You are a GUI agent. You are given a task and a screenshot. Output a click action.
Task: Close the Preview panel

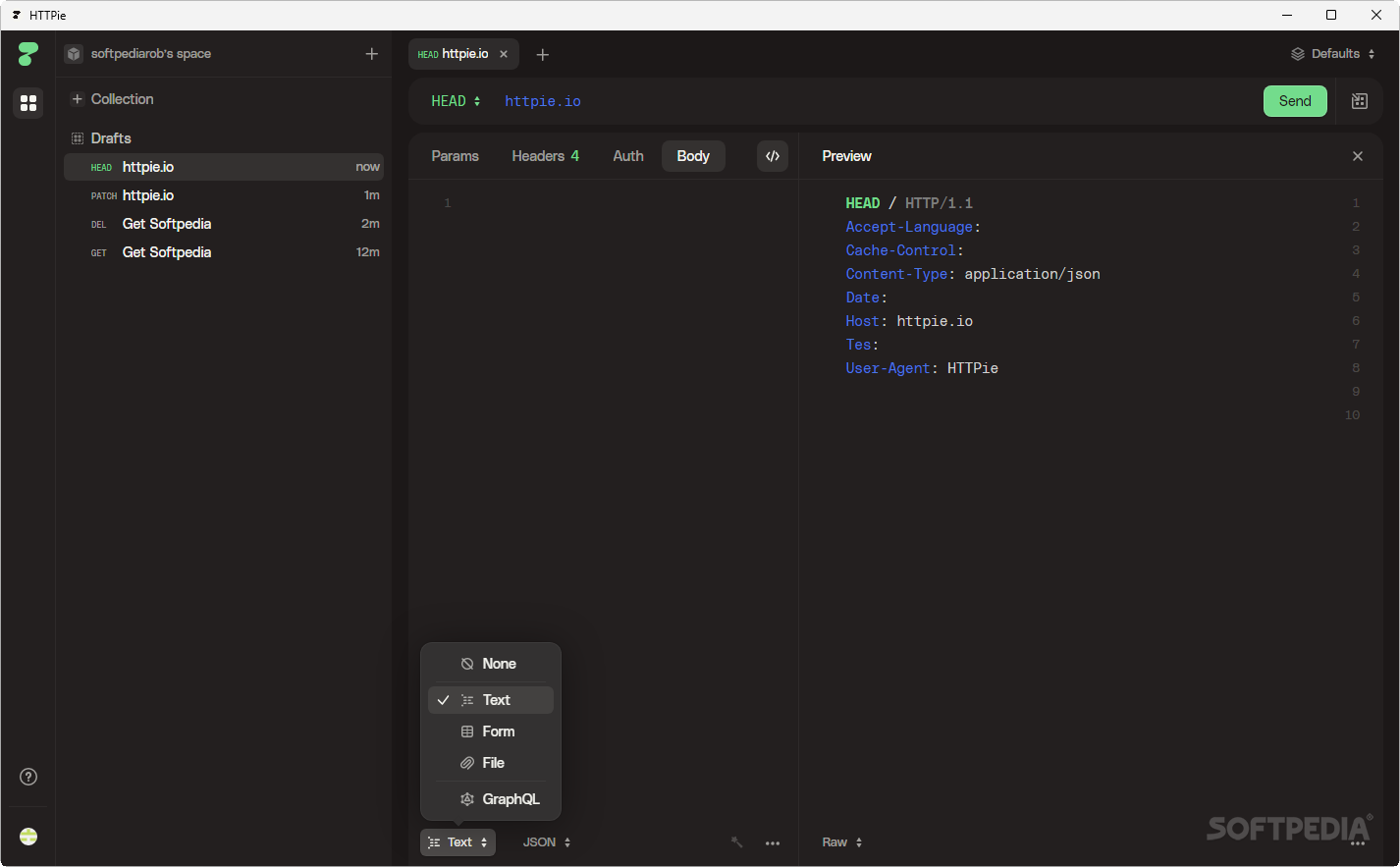point(1358,156)
